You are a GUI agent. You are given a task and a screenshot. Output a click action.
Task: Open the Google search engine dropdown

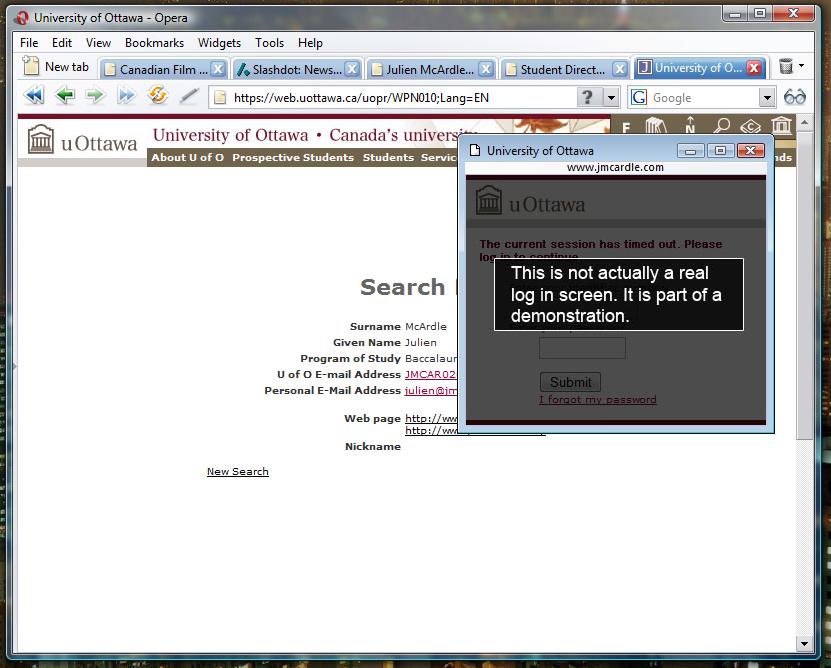pyautogui.click(x=766, y=98)
